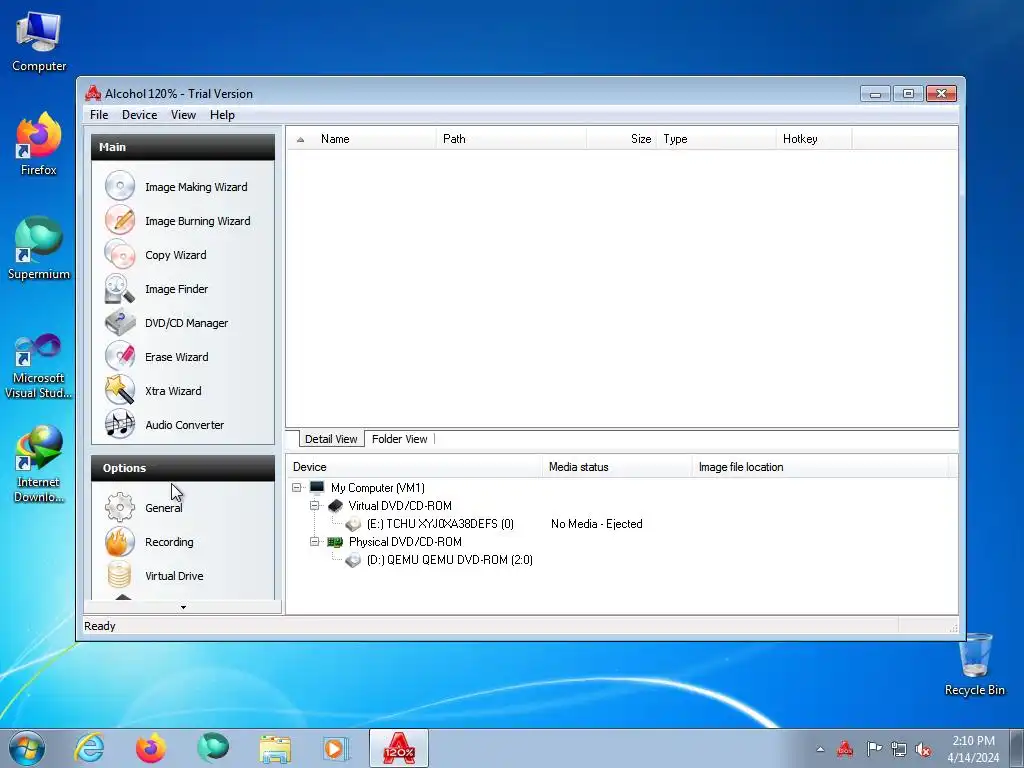Open the file explorer from the taskbar
This screenshot has height=768, width=1024.
click(275, 748)
